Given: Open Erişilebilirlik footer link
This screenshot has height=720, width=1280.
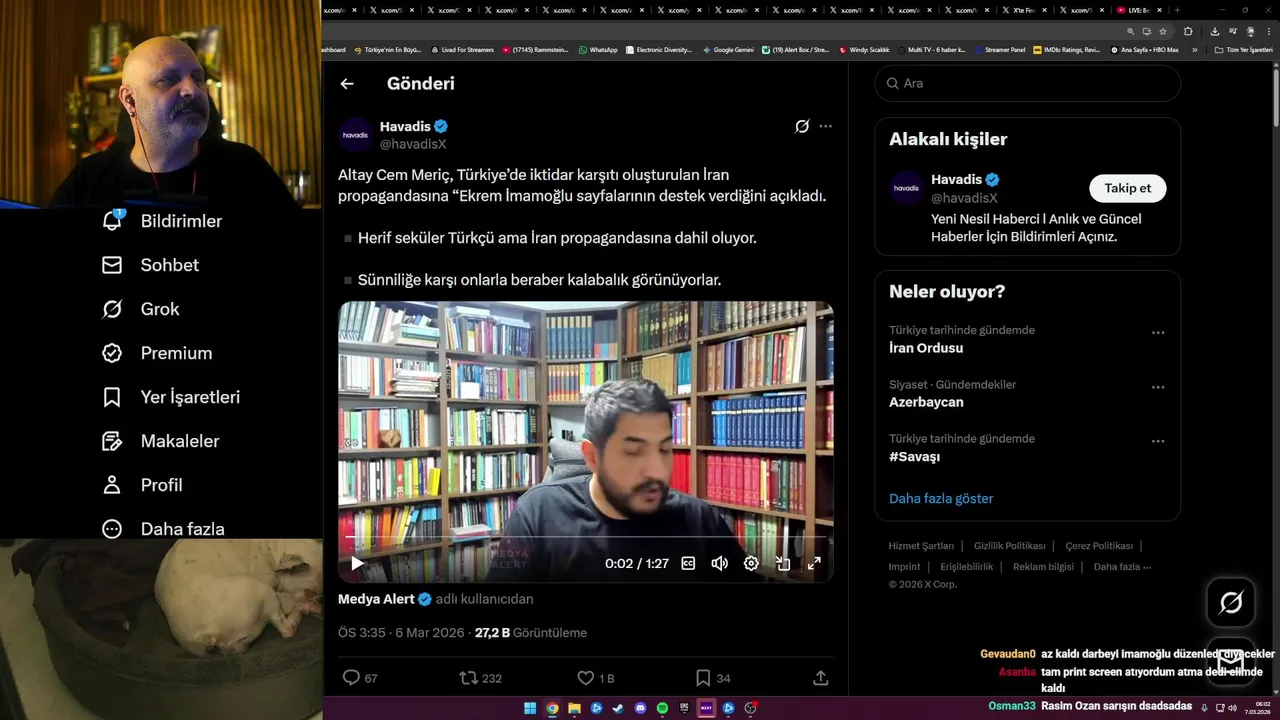Looking at the screenshot, I should pos(967,567).
